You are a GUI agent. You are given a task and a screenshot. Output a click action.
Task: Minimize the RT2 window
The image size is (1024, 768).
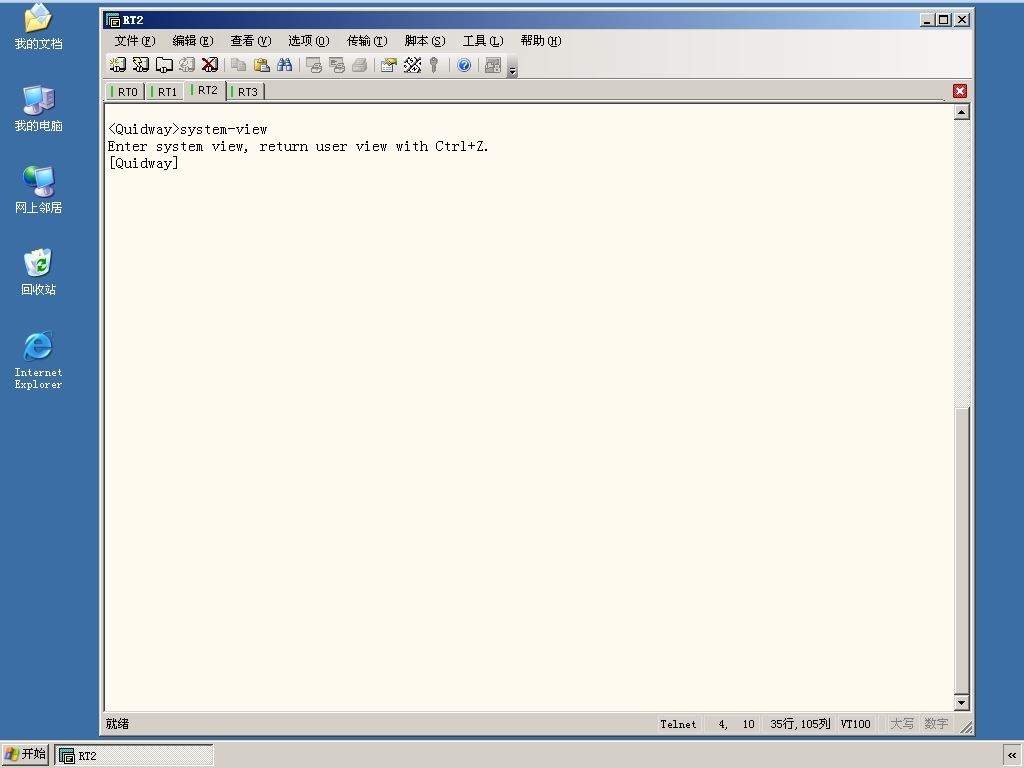pyautogui.click(x=927, y=20)
